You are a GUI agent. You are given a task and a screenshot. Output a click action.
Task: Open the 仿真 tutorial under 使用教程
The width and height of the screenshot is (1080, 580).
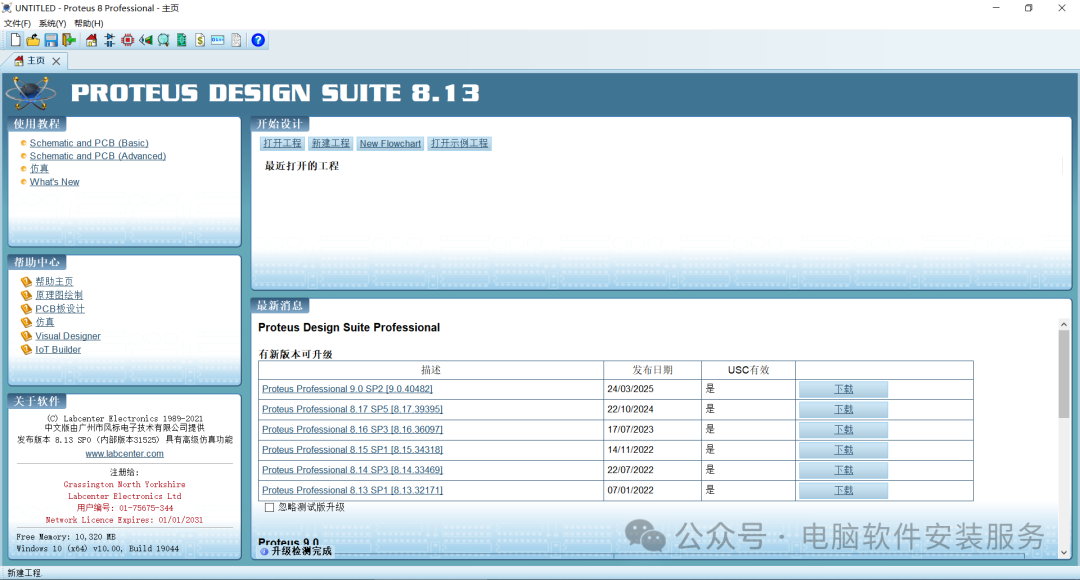(x=39, y=169)
